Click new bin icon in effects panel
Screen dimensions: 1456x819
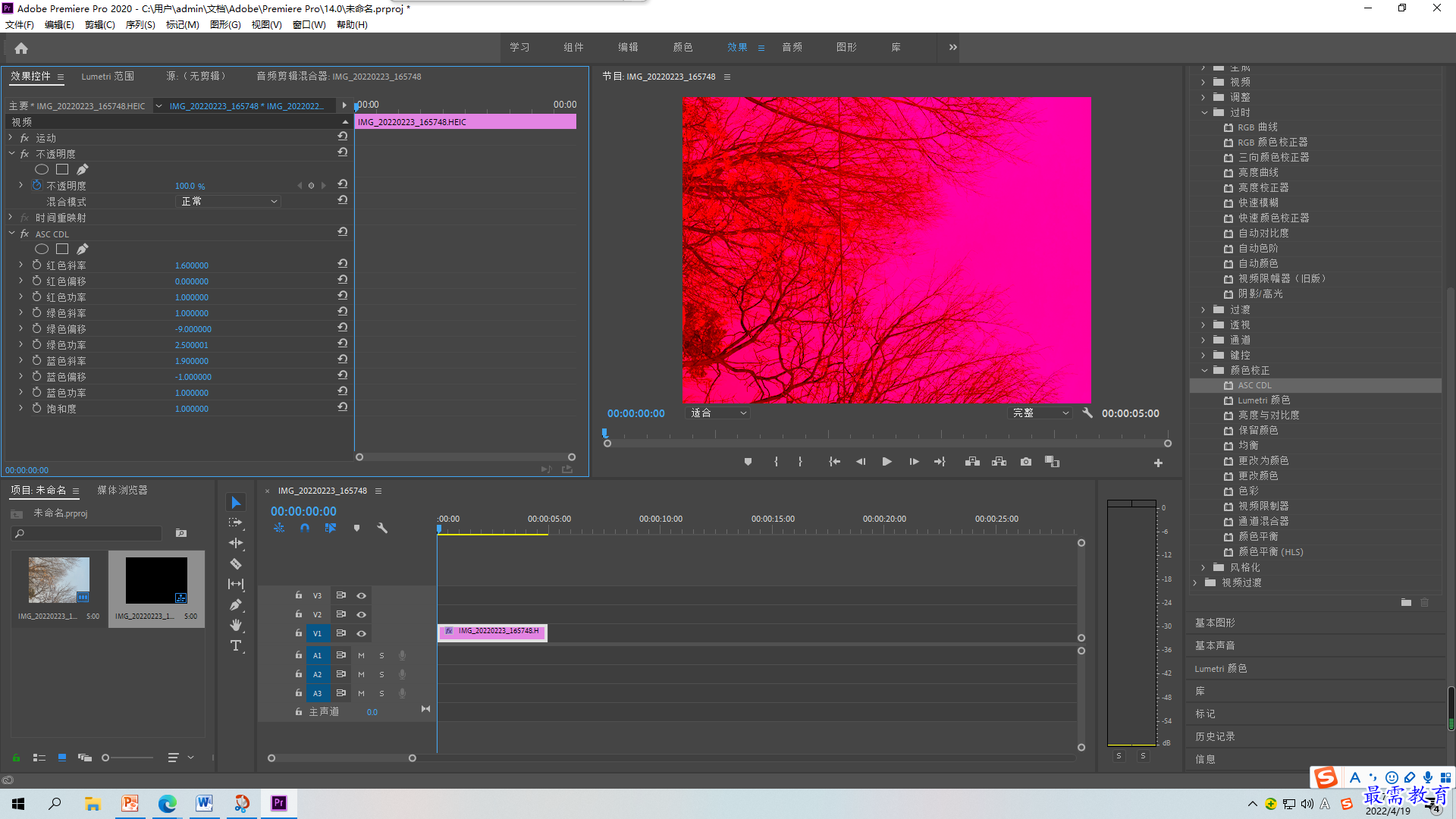pos(1406,602)
